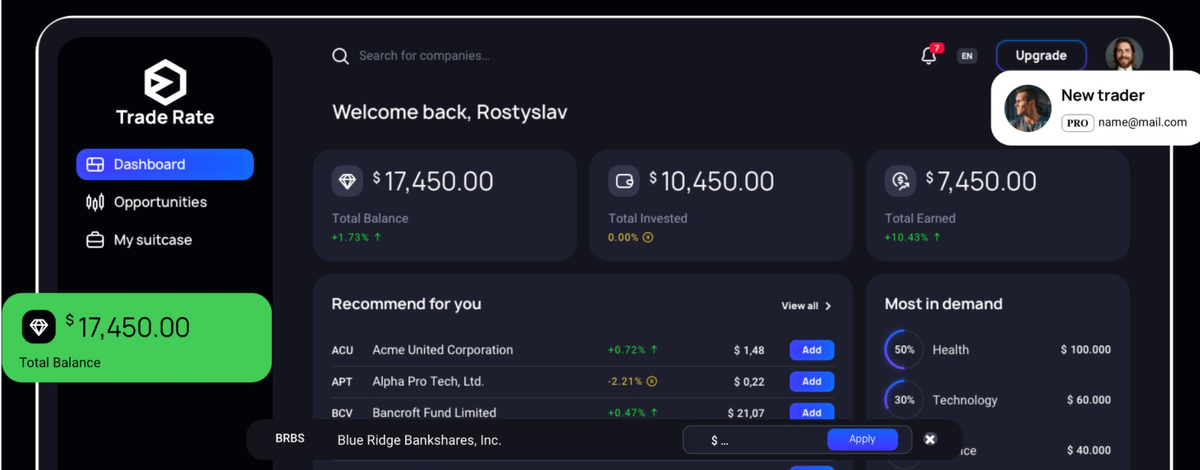
Task: Select Dashboard in the sidebar
Action: (165, 164)
